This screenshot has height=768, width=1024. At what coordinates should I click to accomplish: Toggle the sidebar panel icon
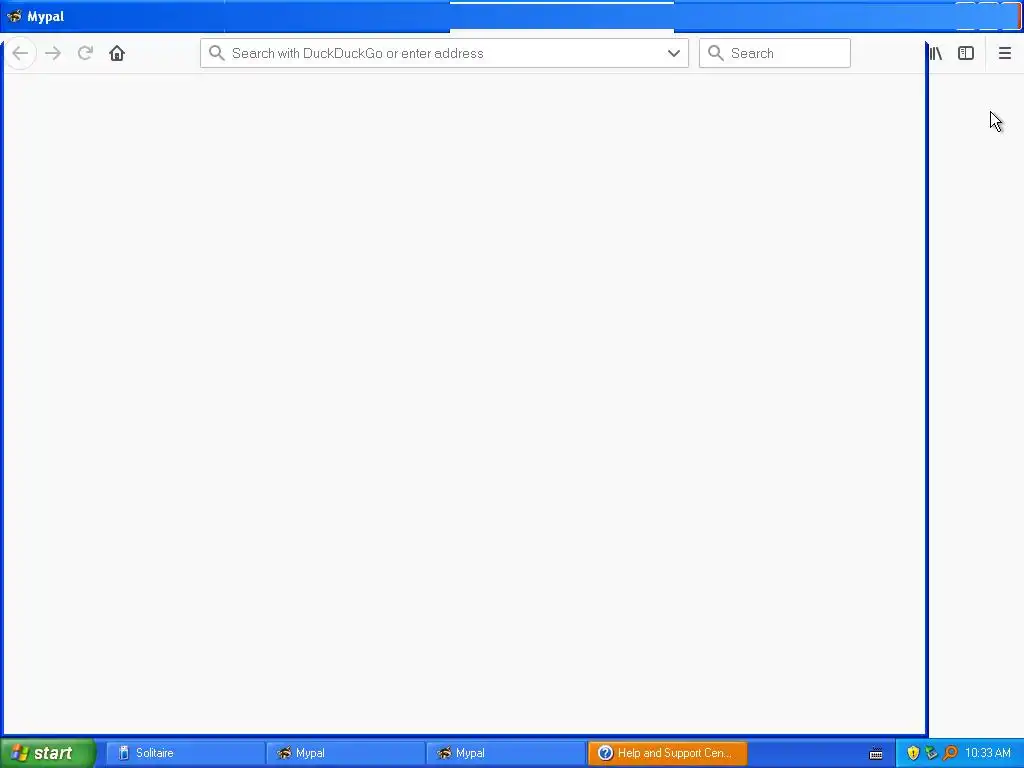point(966,53)
